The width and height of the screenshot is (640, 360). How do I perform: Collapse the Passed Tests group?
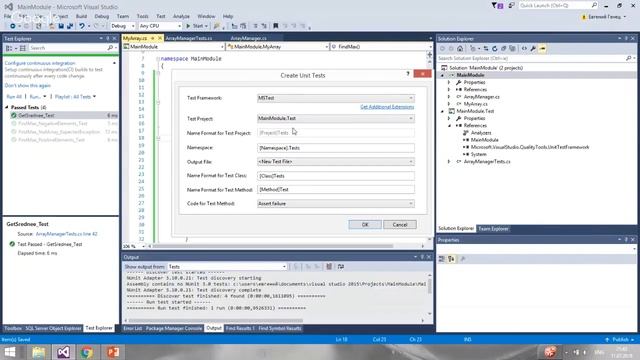(x=7, y=107)
